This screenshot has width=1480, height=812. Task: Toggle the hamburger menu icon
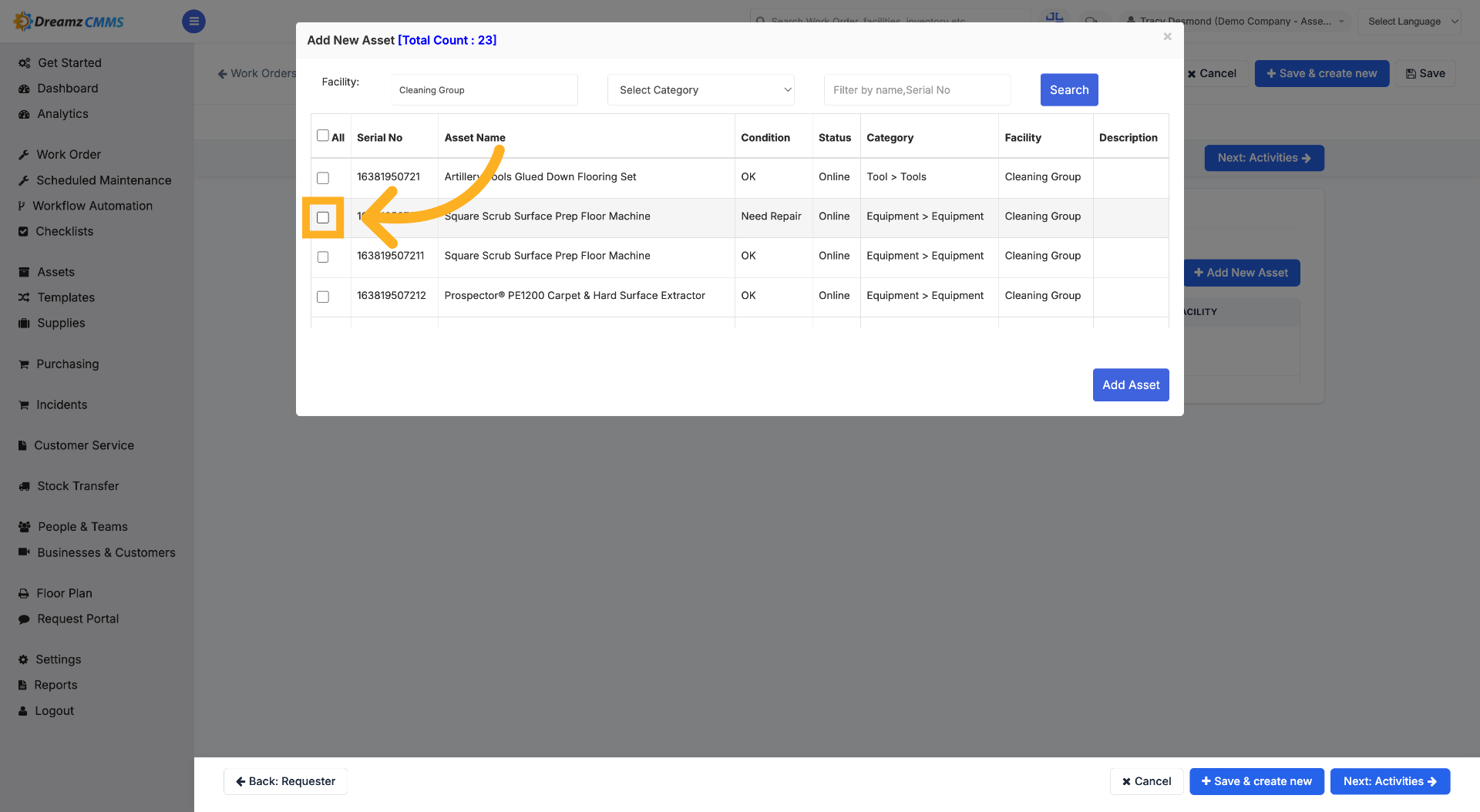(x=193, y=22)
